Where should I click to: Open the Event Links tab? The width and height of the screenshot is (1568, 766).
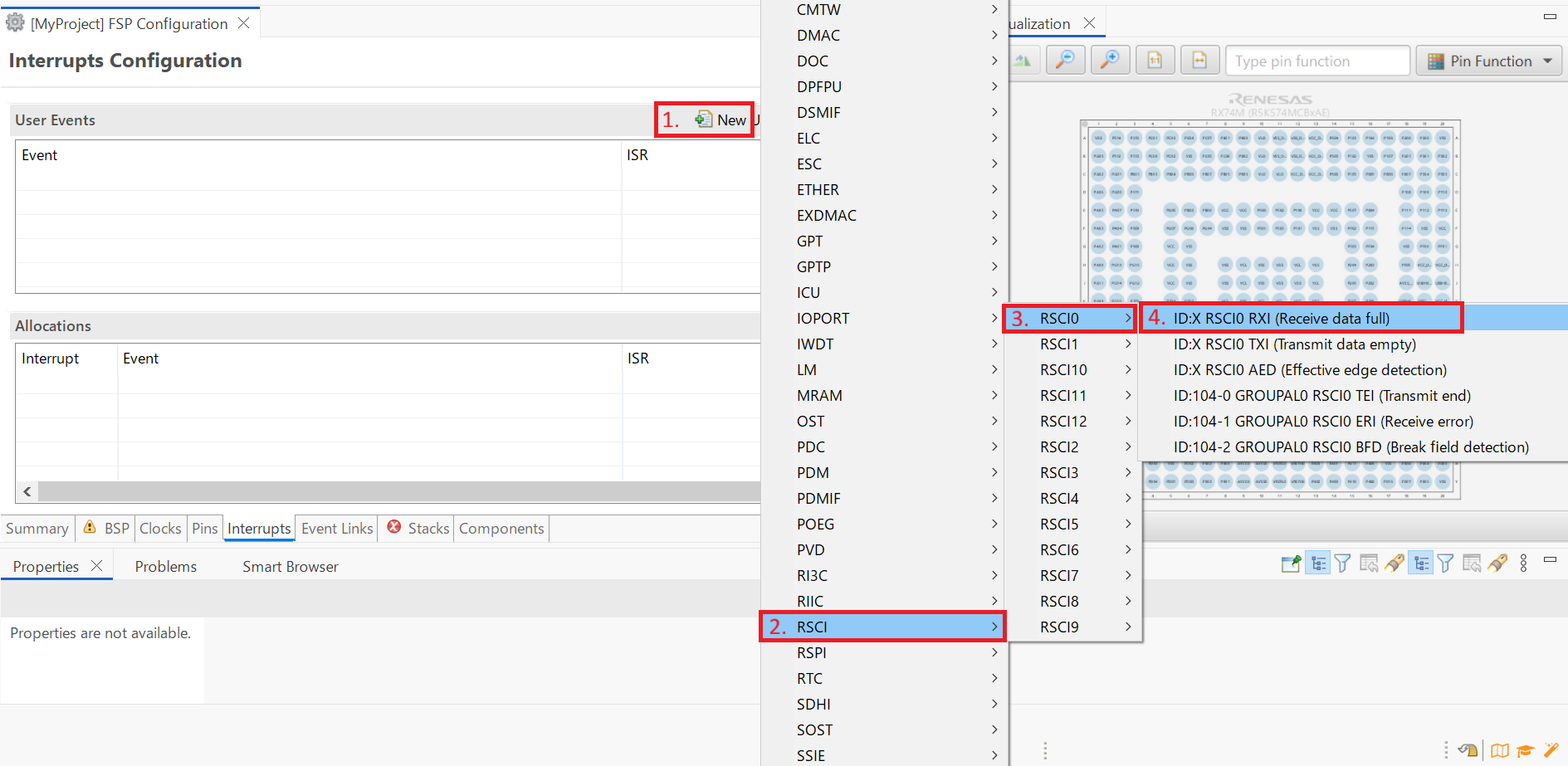[337, 529]
